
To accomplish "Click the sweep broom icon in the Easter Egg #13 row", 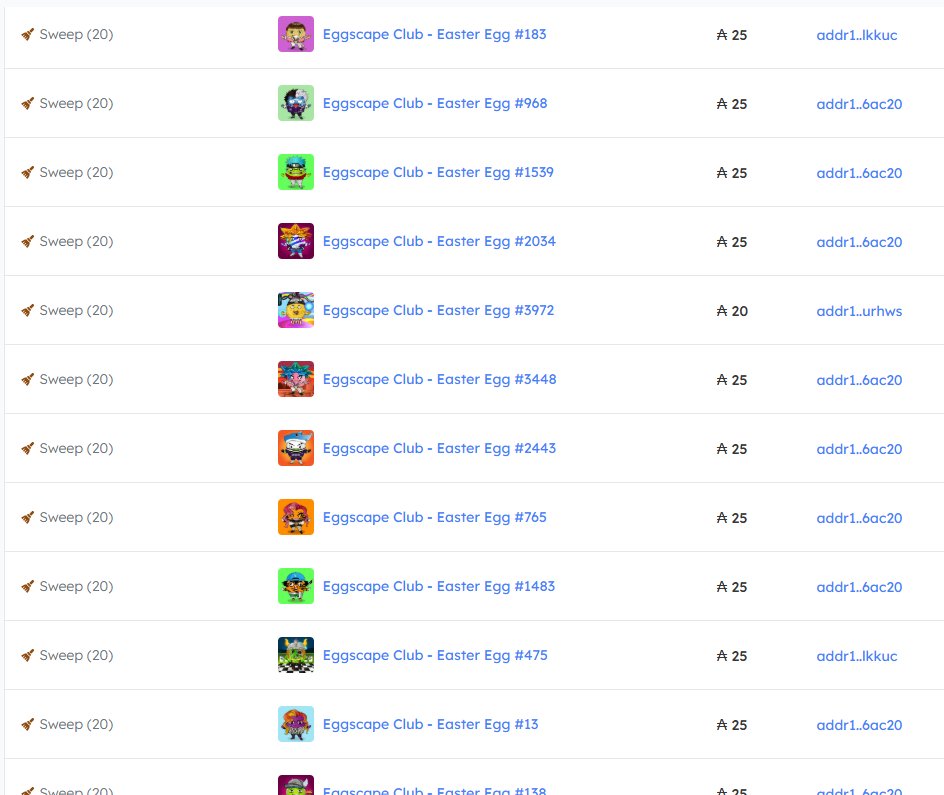I will point(28,725).
